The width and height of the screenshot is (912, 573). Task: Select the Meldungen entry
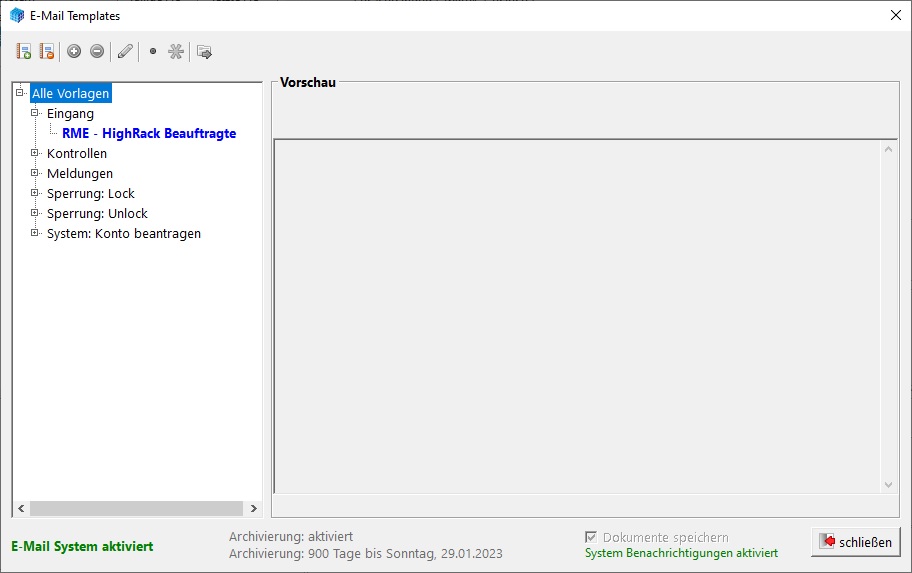coord(80,173)
